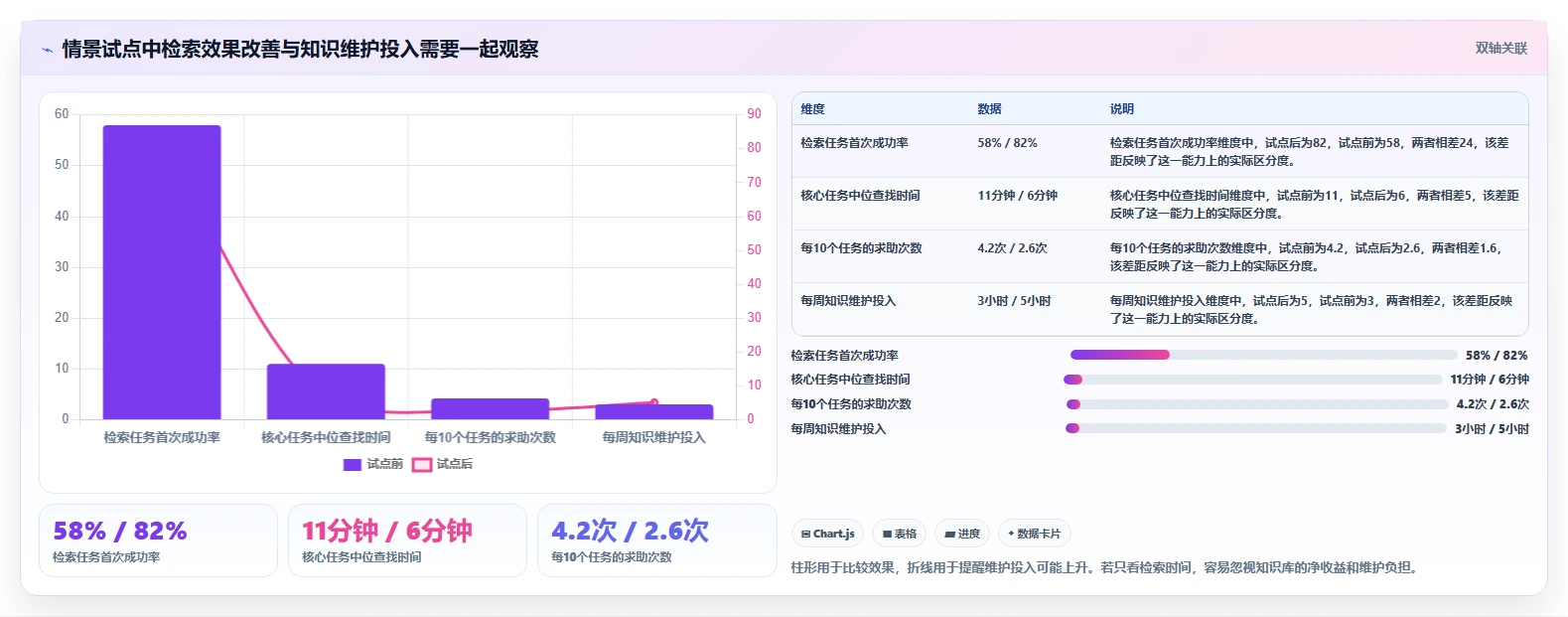Click the 数据 column header

(x=989, y=109)
